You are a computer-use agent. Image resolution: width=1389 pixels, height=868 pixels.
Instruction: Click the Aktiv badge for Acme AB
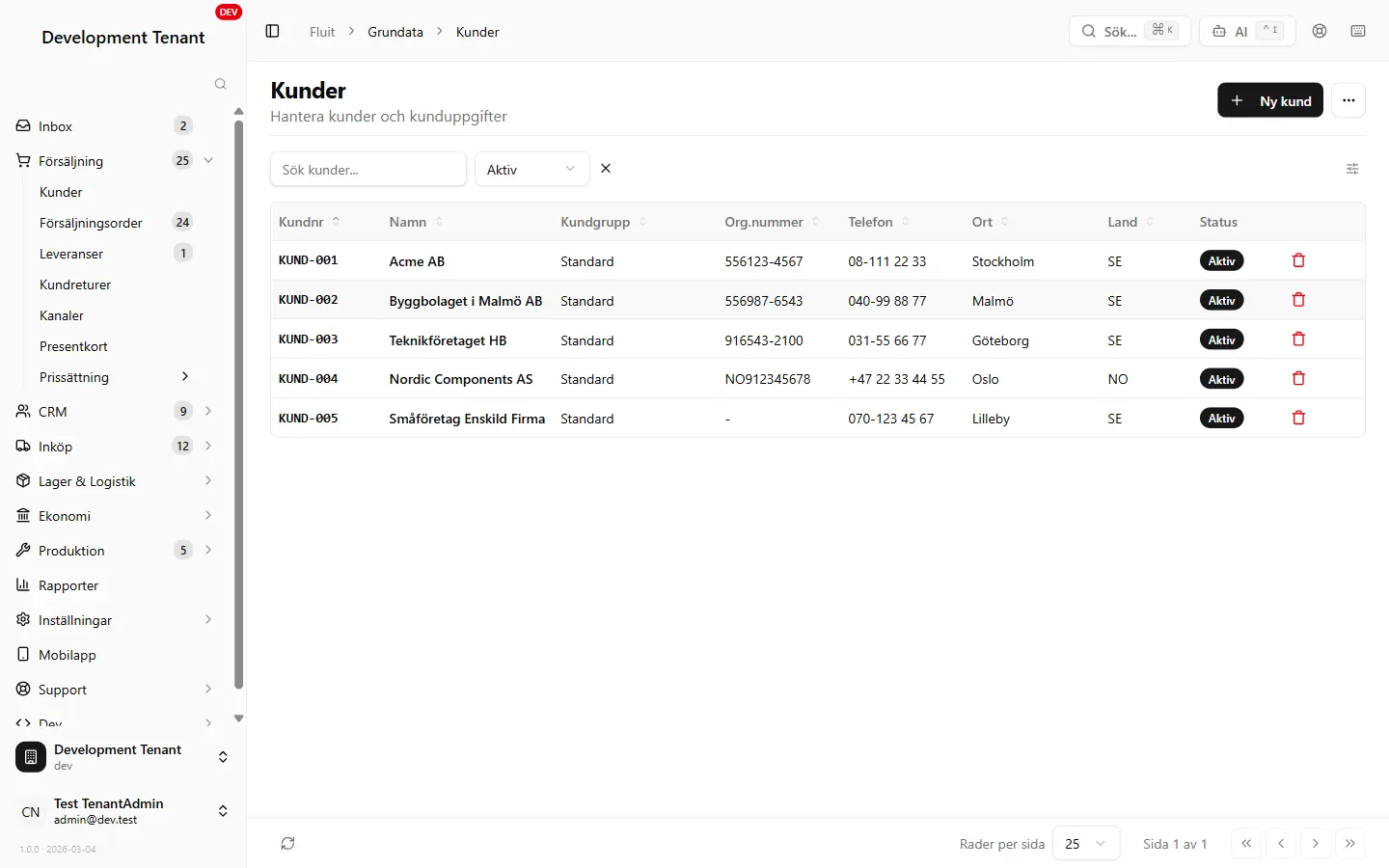(x=1221, y=260)
